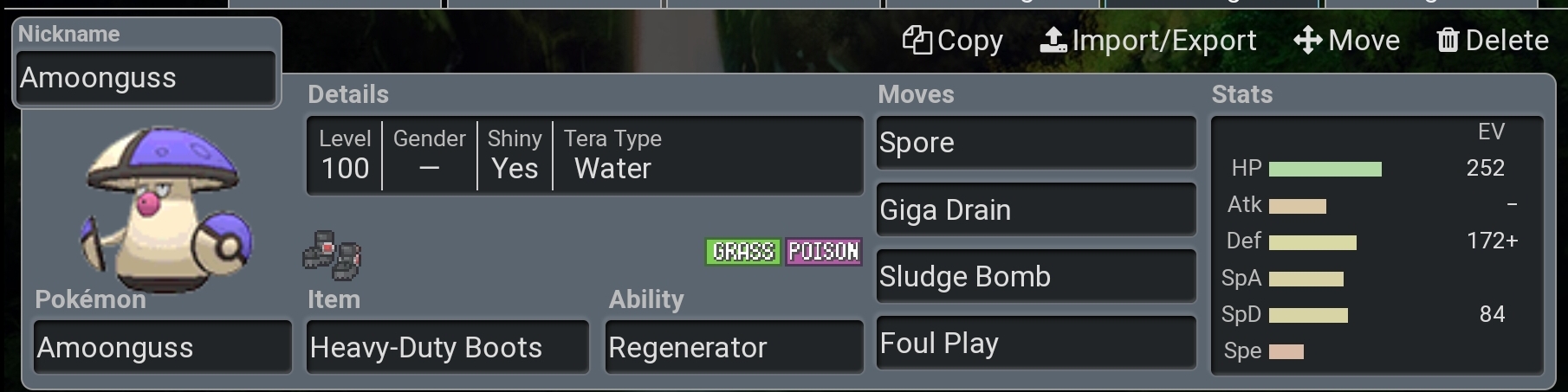Select the Pokémon name field
1568x392 pixels.
(x=162, y=347)
